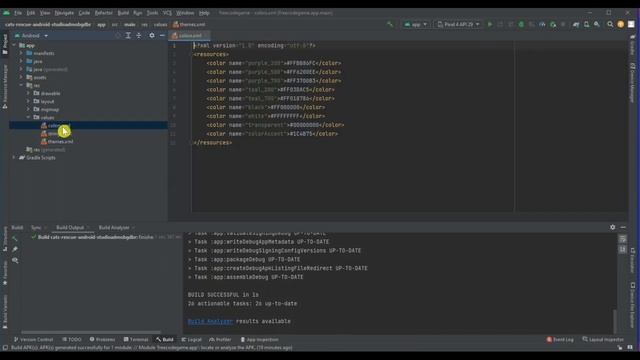640x360 pixels.
Task: Click the Make Project hammer icon
Action: click(x=390, y=24)
